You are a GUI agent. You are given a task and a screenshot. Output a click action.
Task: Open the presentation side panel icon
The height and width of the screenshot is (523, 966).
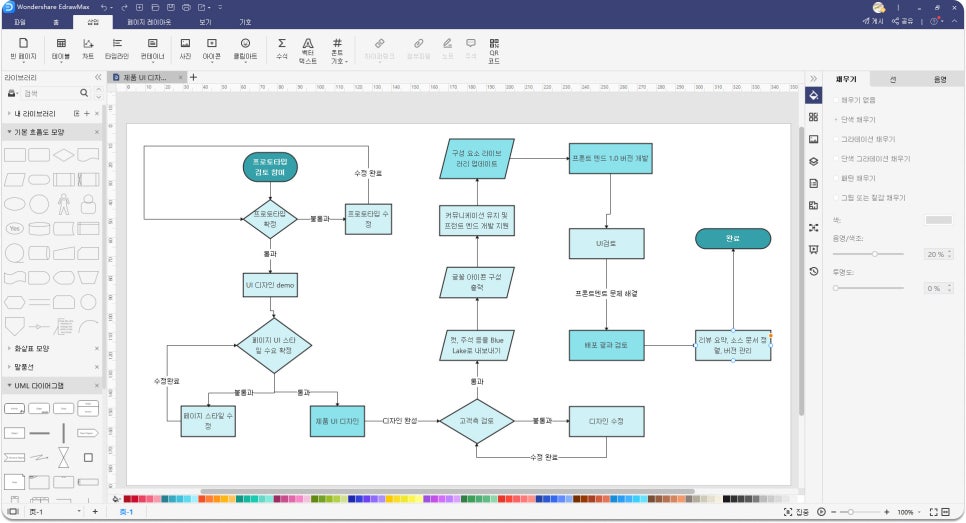pos(813,249)
